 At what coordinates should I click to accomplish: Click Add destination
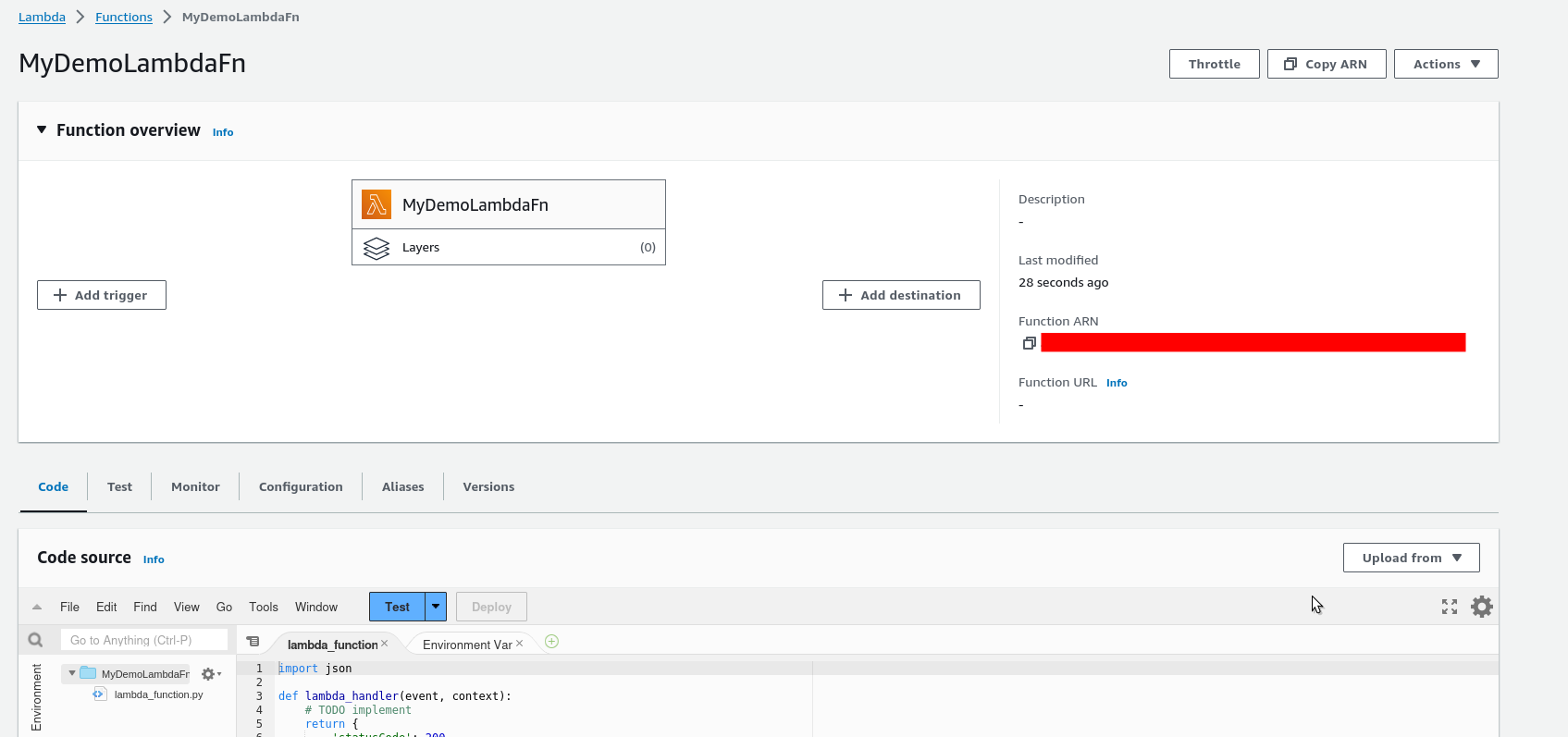tap(901, 295)
